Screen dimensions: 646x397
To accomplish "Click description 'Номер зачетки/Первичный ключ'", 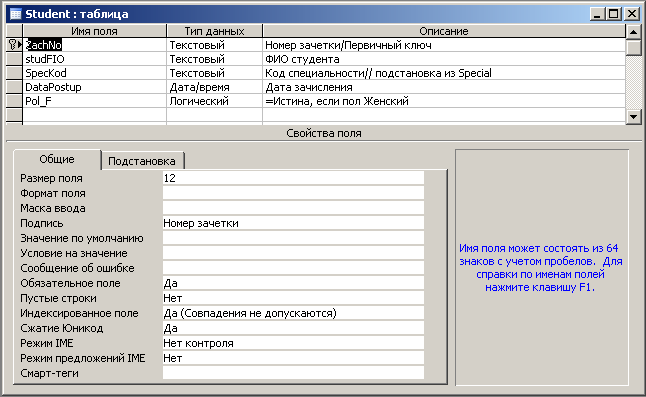I will (444, 45).
